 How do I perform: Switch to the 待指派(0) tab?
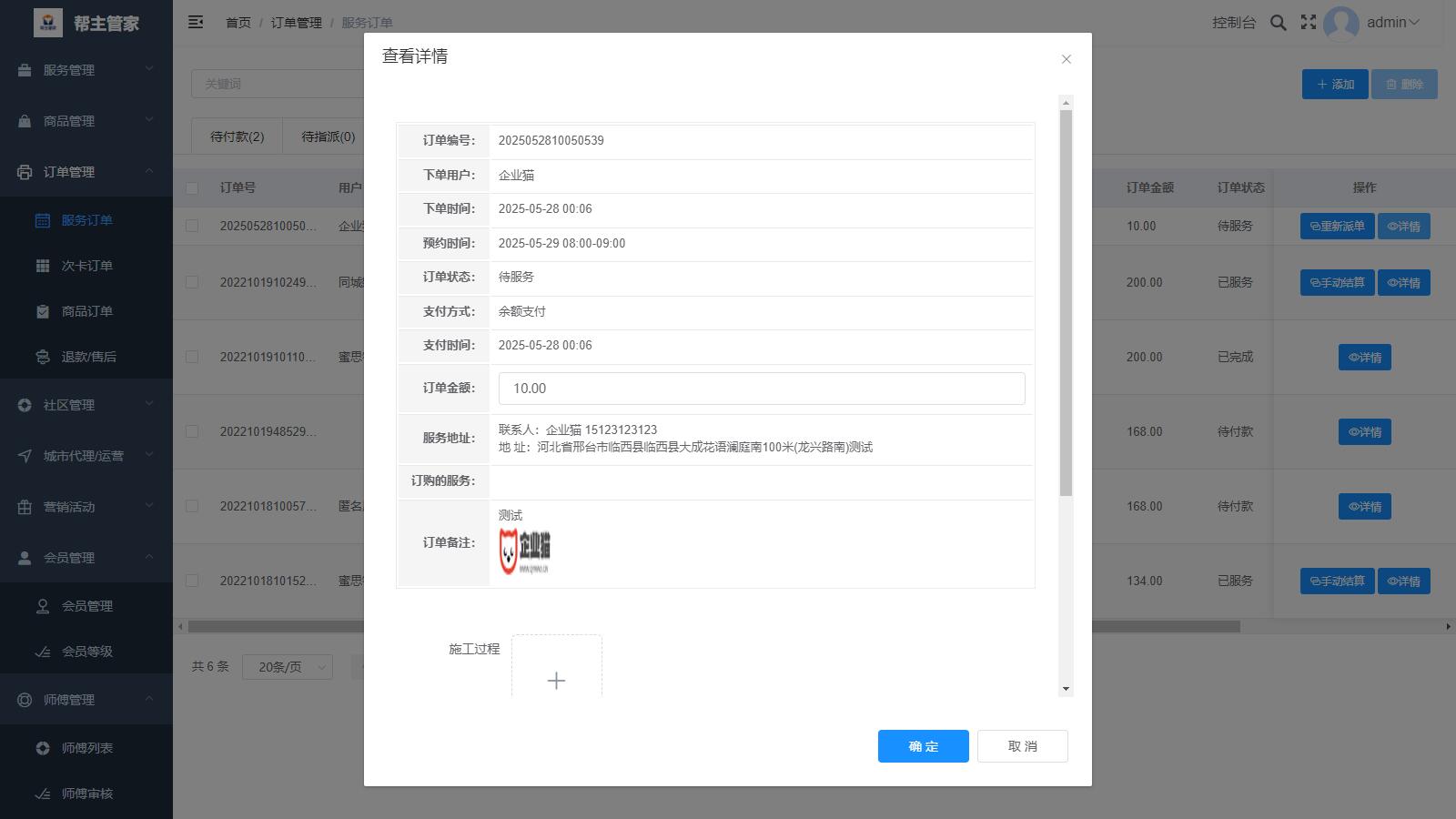coord(329,136)
